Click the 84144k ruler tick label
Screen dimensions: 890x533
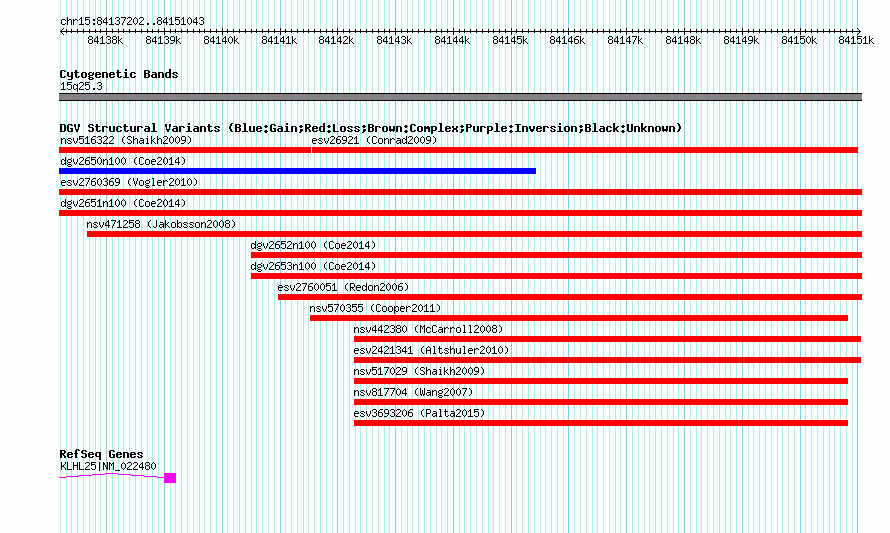(452, 40)
